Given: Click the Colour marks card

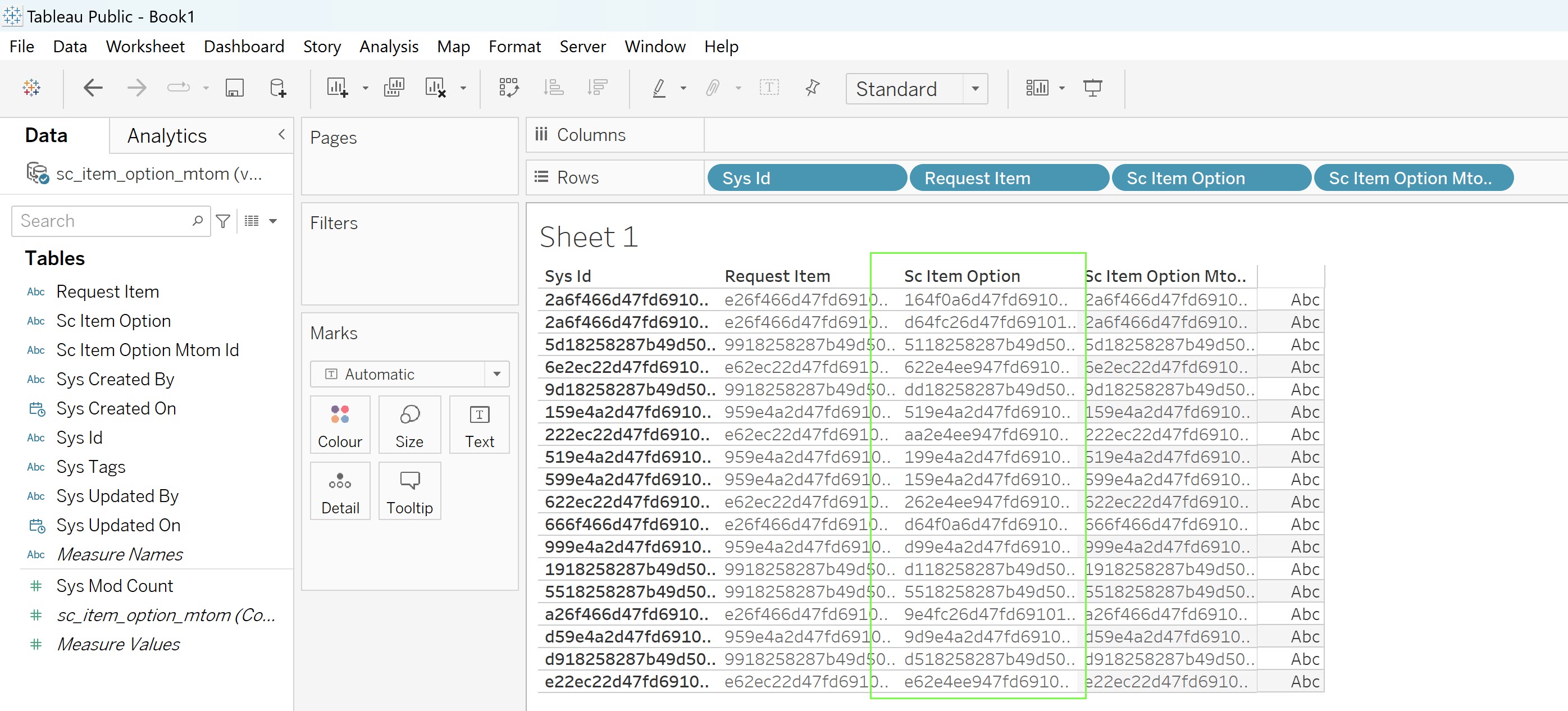Looking at the screenshot, I should coord(340,425).
